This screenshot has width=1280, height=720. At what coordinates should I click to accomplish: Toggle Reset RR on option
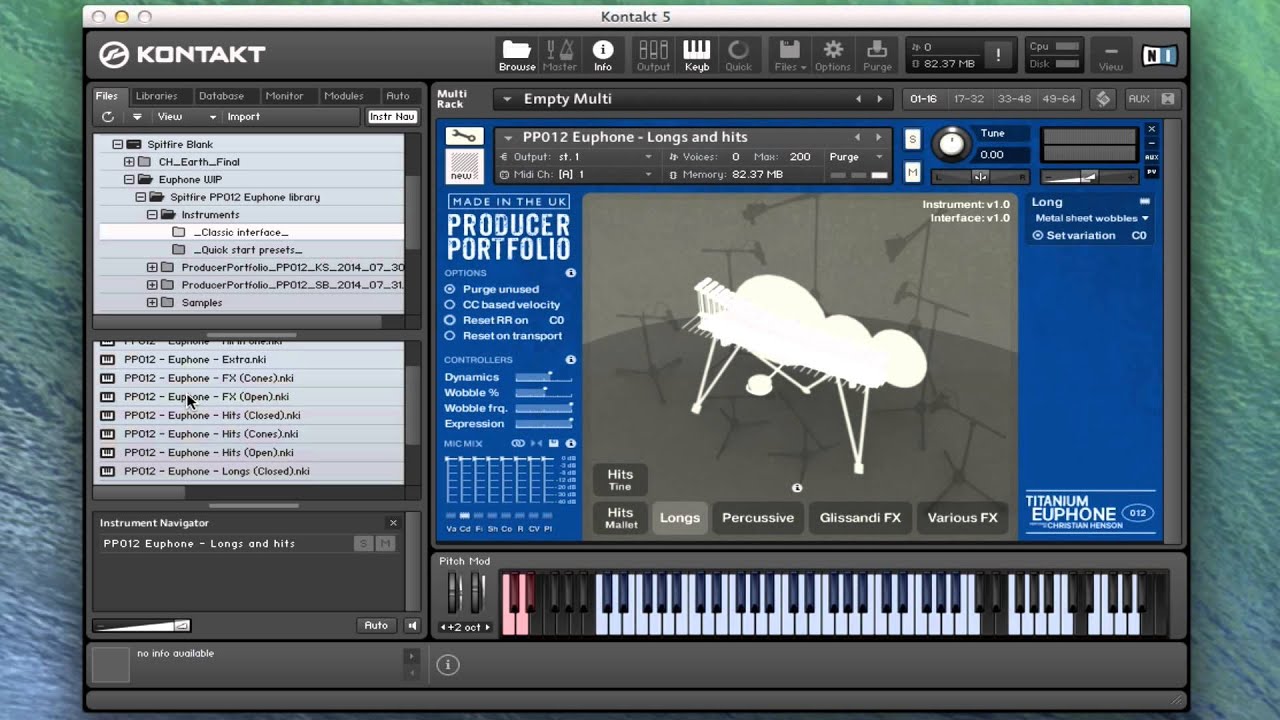pyautogui.click(x=449, y=321)
